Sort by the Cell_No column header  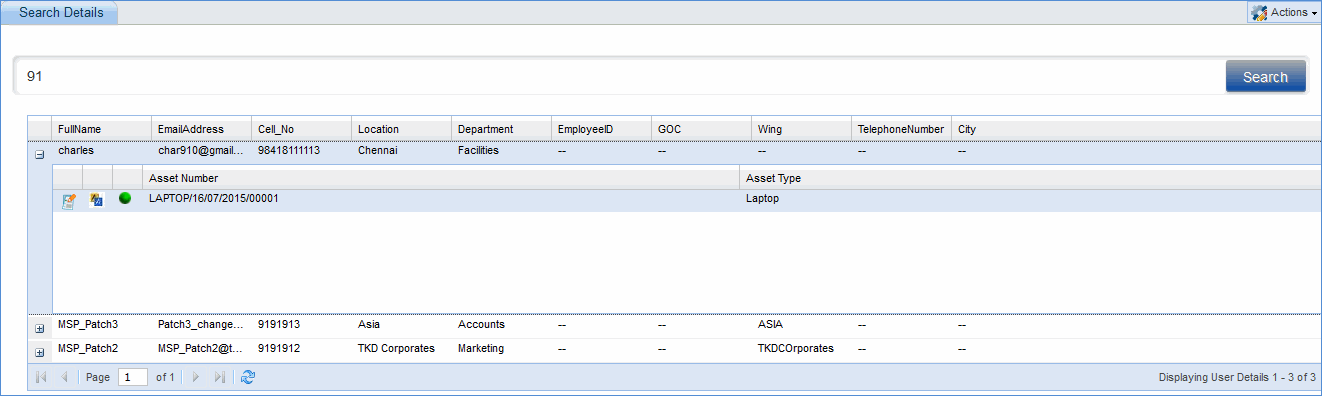coord(302,129)
